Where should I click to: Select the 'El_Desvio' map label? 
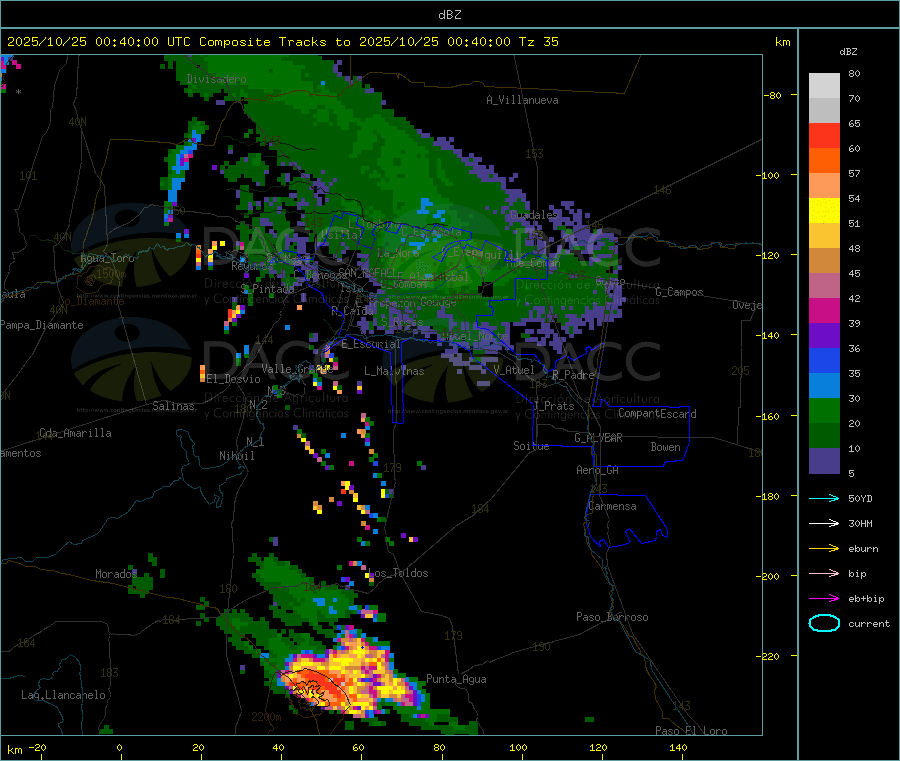pyautogui.click(x=233, y=379)
